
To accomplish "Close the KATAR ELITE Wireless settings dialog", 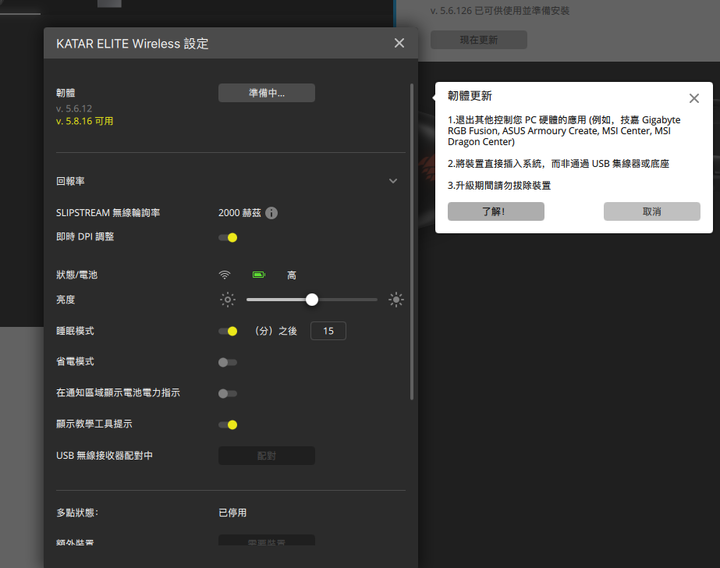I will 399,43.
